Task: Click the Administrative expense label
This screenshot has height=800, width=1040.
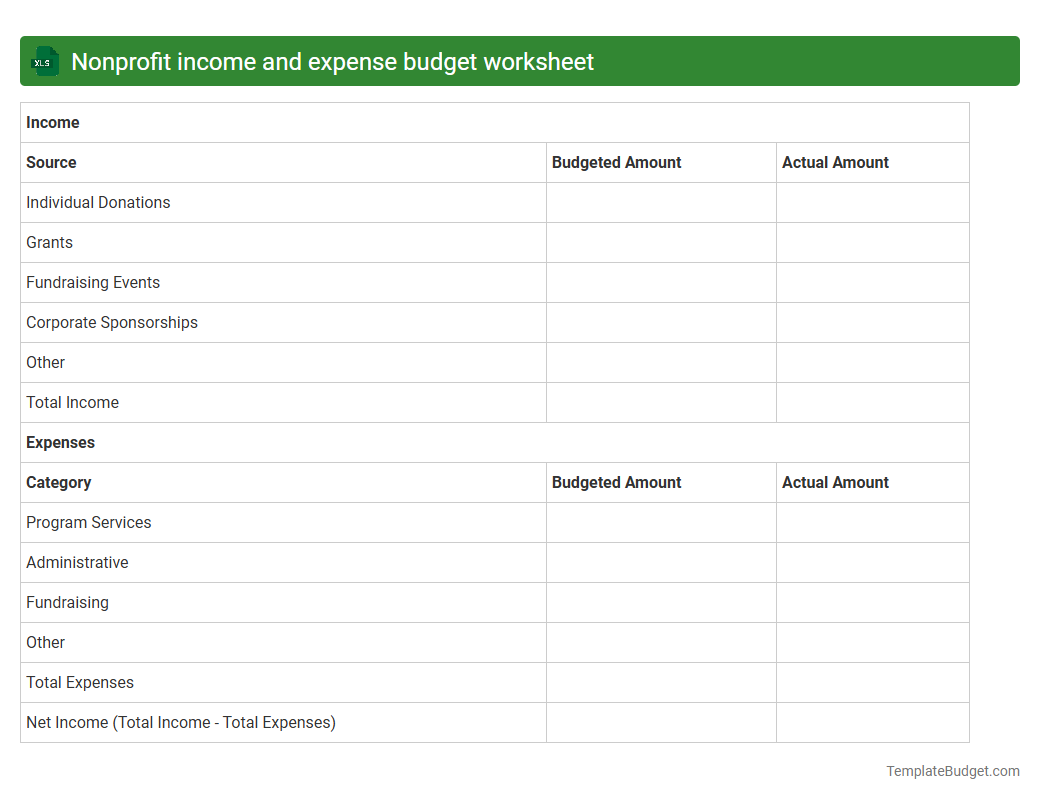Action: (77, 562)
